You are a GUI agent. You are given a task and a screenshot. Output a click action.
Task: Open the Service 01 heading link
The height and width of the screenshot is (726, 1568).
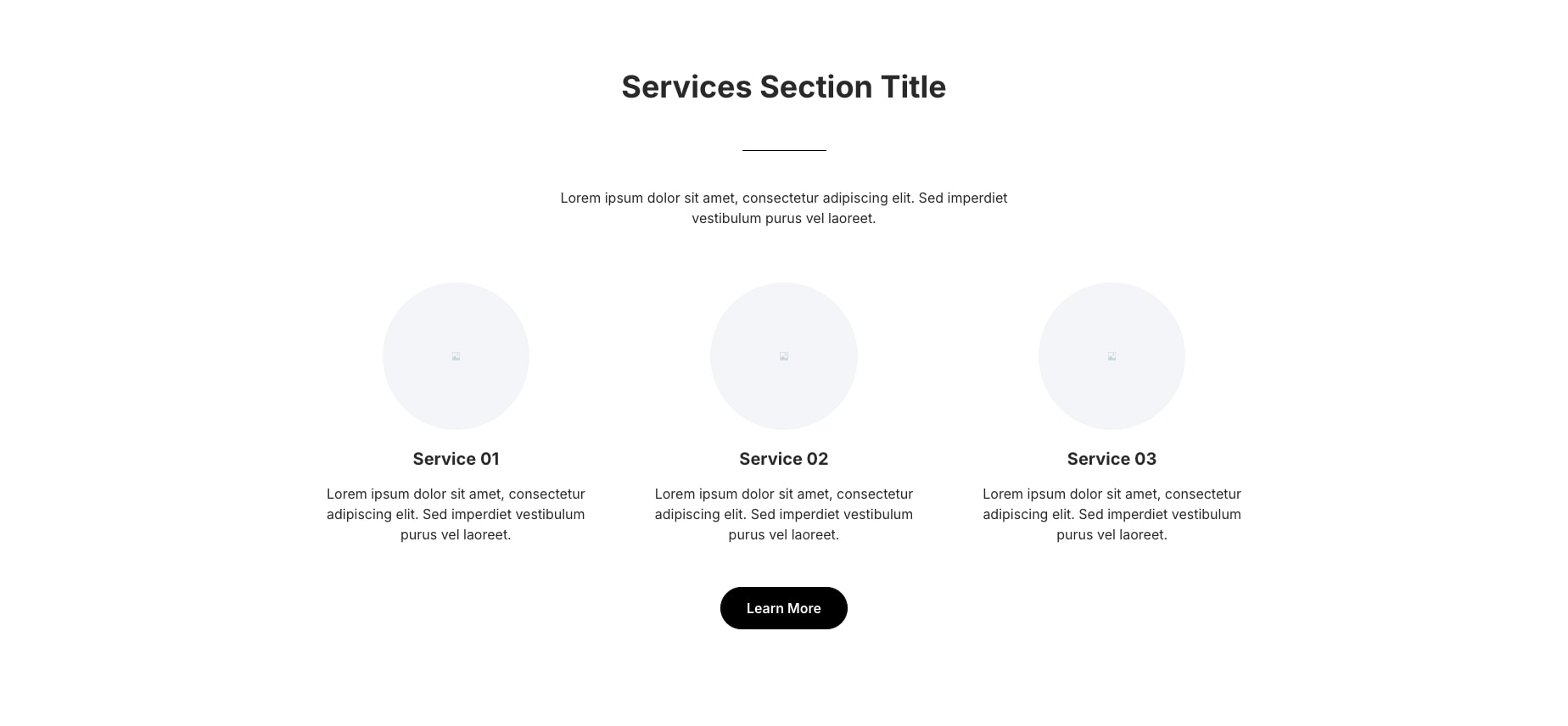[x=456, y=458]
